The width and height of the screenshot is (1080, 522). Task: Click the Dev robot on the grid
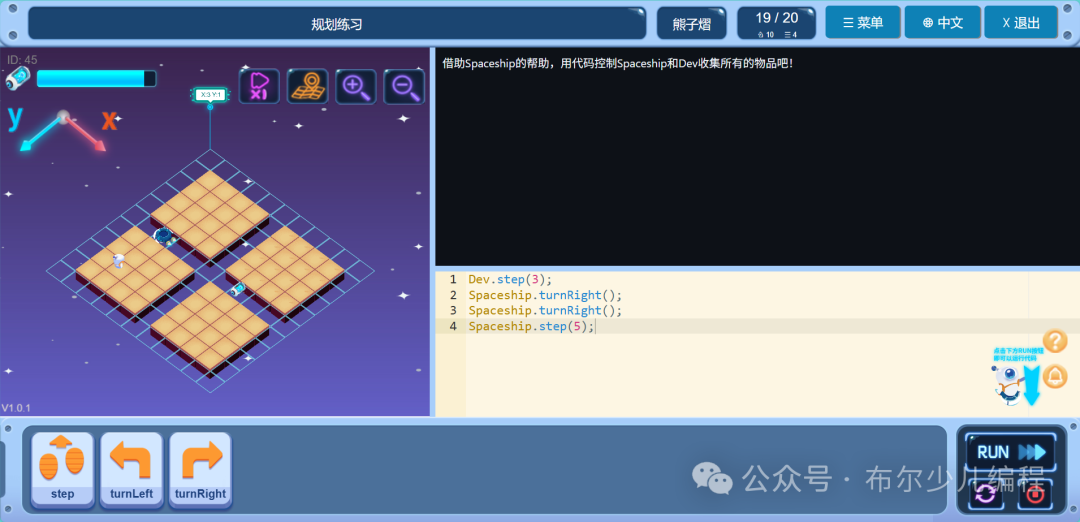point(119,260)
